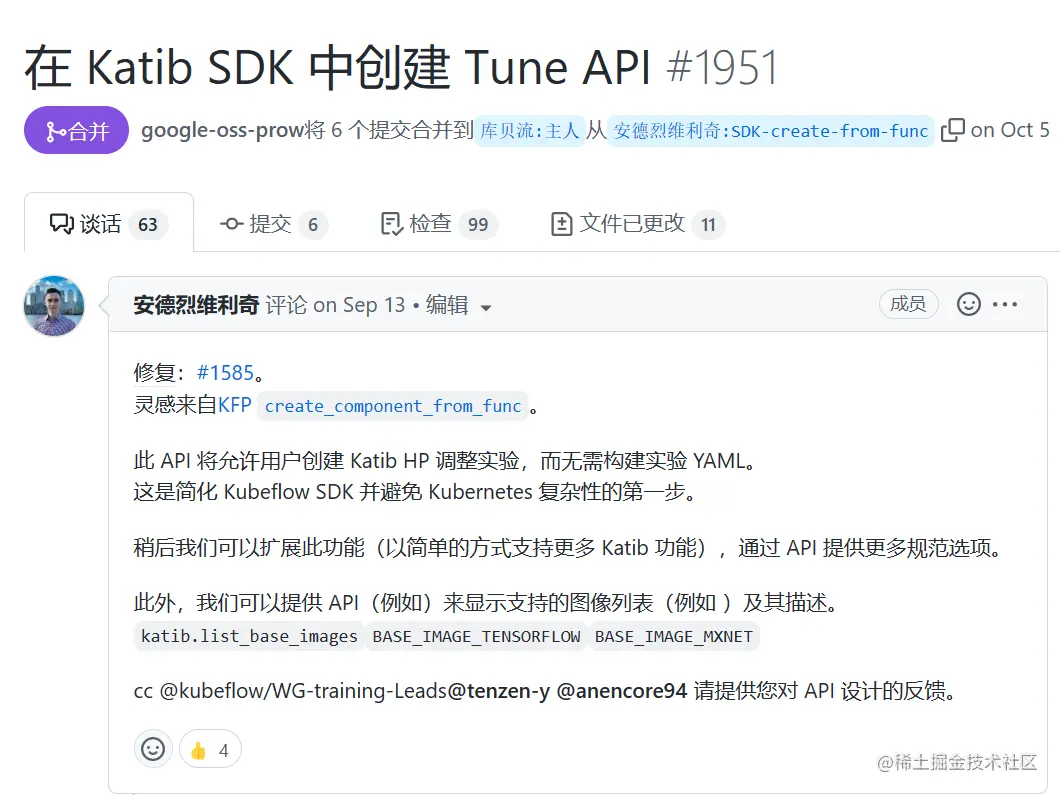Screen dimensions: 1060x795
Task: Click the BASE_IMAGE_TENSORFLOW code snippet
Action: pos(477,636)
